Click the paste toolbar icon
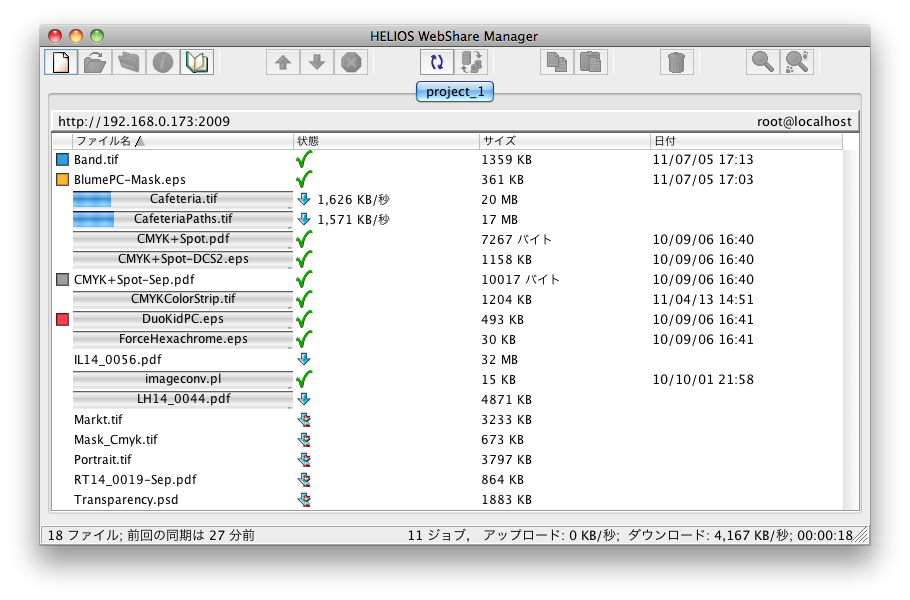Image resolution: width=910 pixels, height=600 pixels. [591, 62]
